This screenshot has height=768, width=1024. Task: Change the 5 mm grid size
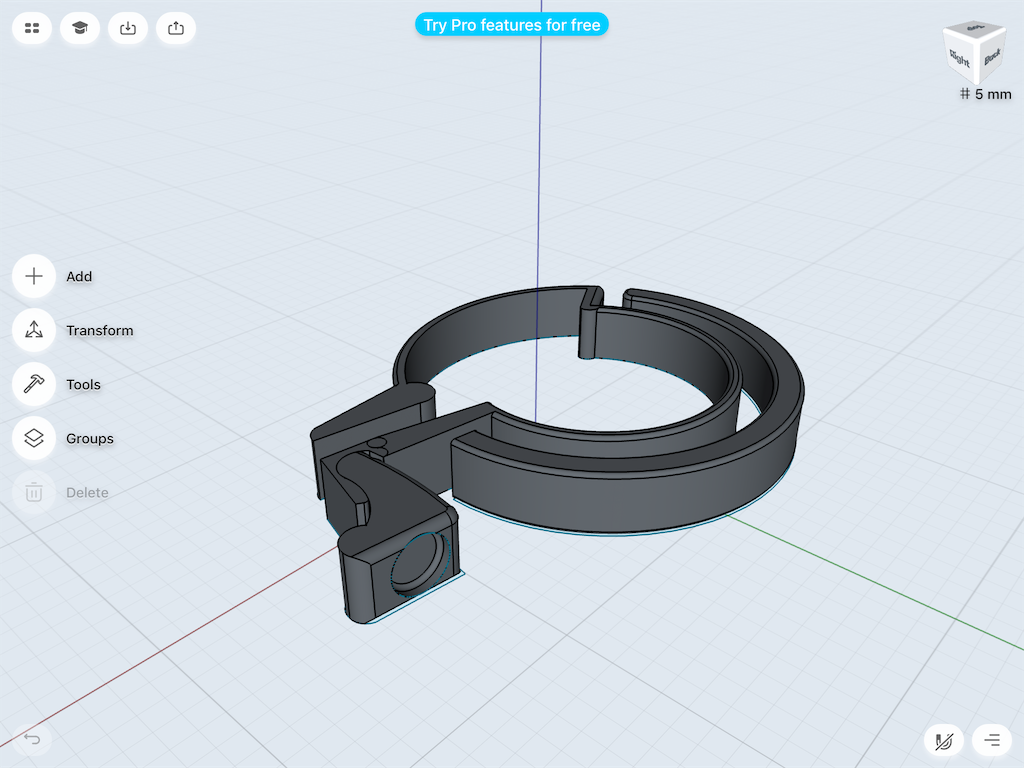pos(985,94)
